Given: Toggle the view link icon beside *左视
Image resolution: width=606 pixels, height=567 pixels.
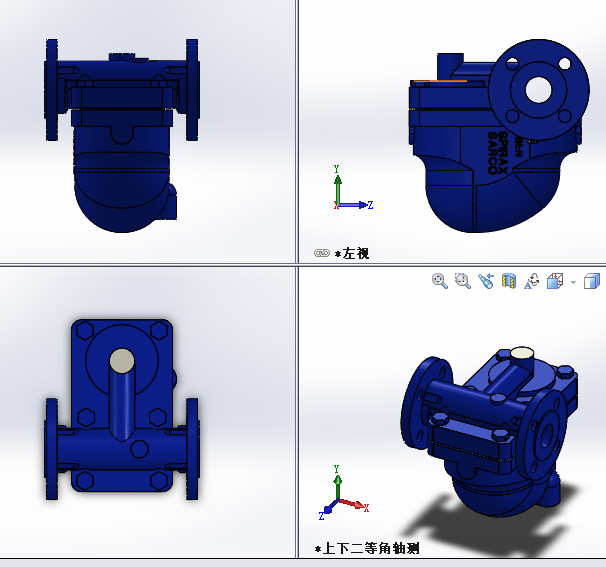Looking at the screenshot, I should pyautogui.click(x=322, y=253).
